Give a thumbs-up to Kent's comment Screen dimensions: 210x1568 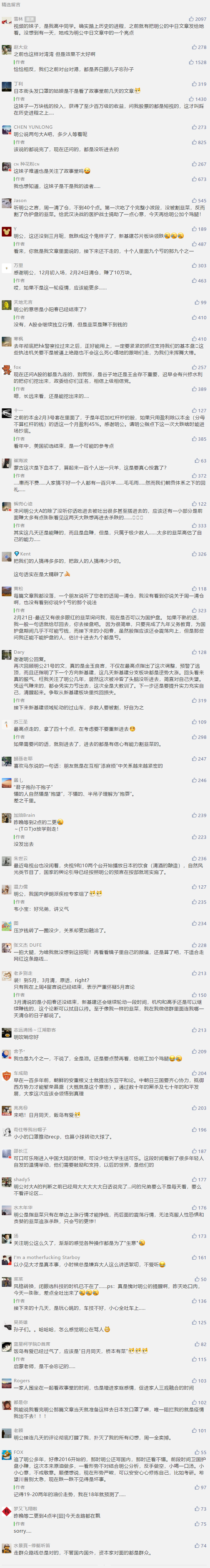point(199,554)
